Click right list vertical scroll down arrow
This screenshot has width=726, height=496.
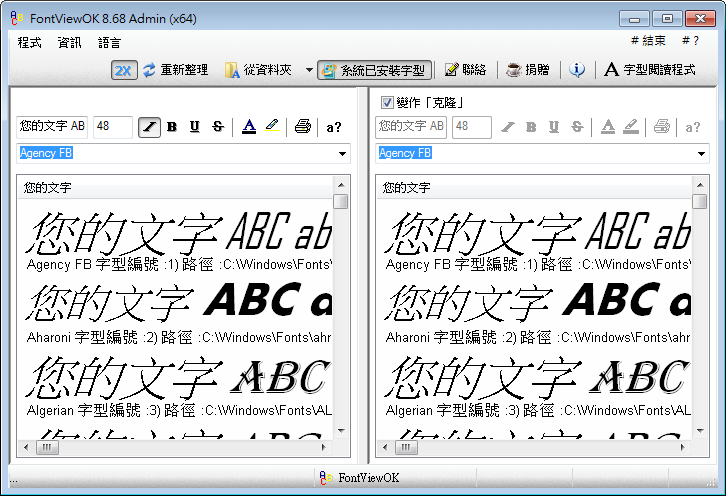[700, 431]
